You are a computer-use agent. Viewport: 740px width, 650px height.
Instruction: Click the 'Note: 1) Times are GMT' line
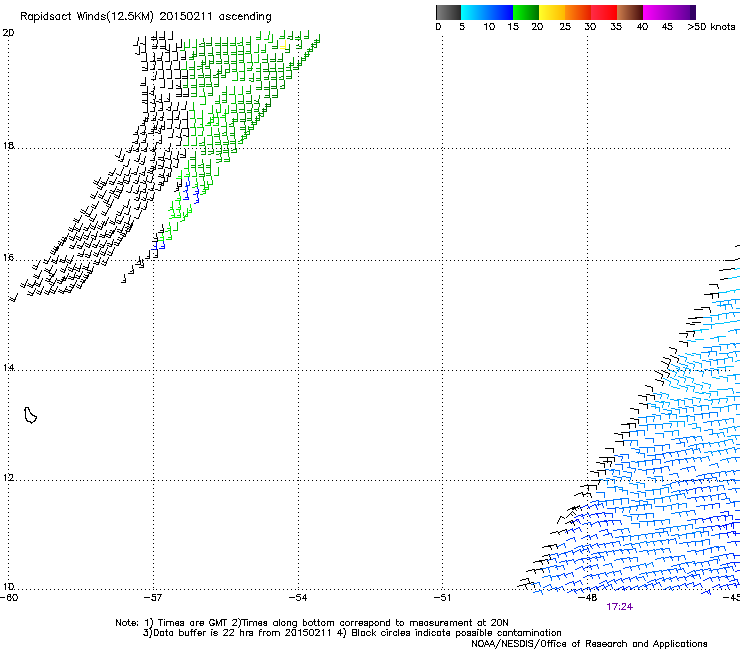tap(312, 623)
